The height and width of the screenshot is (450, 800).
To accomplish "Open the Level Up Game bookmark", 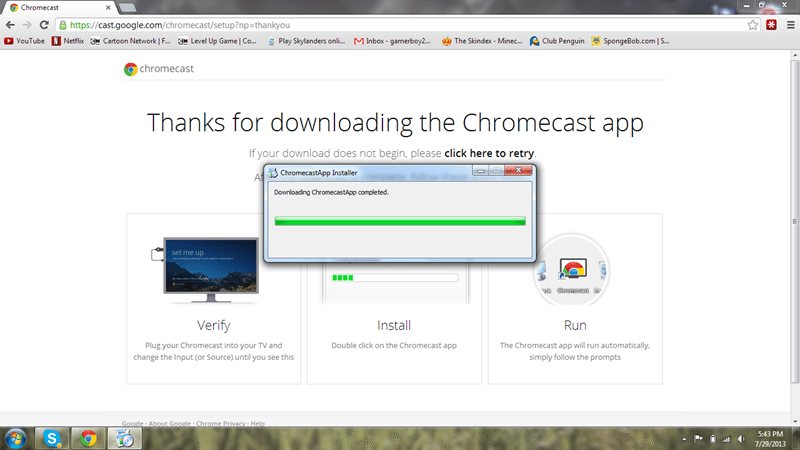I will 217,41.
